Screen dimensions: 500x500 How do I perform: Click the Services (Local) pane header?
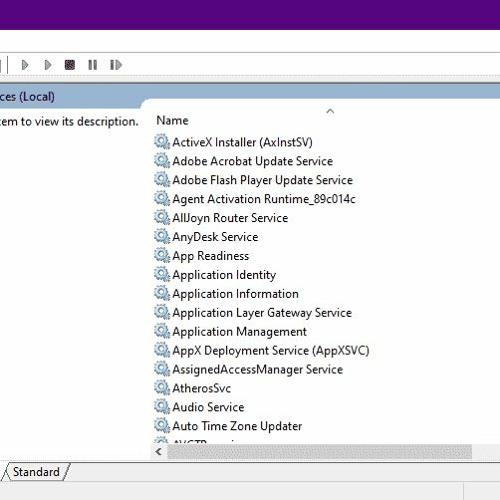tap(27, 97)
